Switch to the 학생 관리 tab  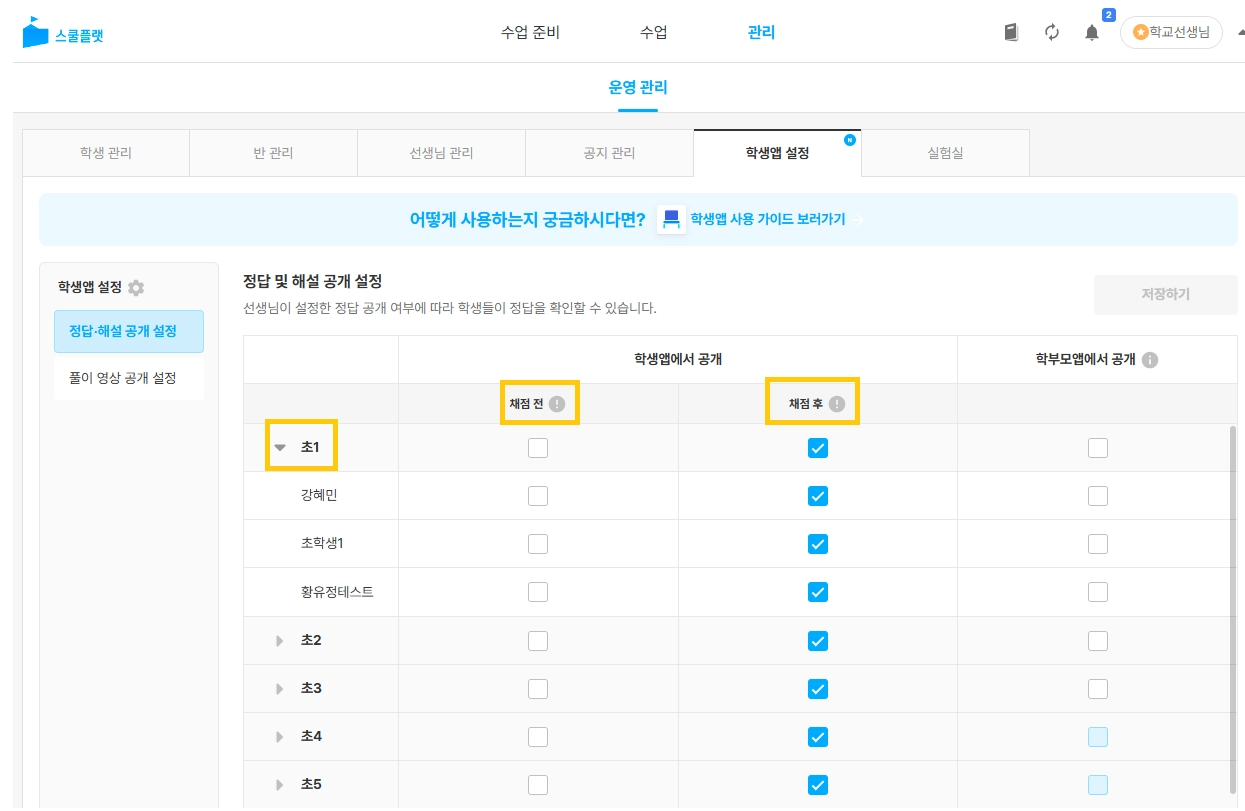pos(106,153)
